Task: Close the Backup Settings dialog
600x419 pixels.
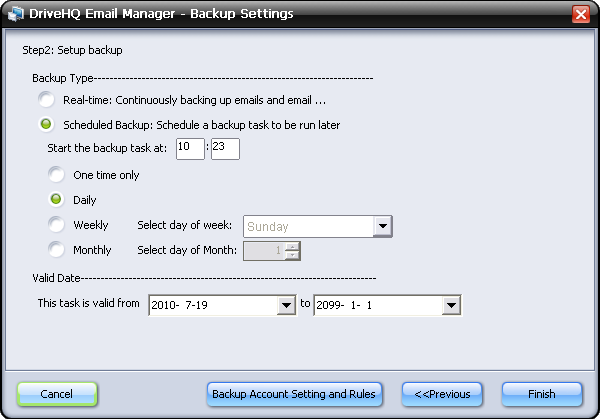Action: point(581,14)
